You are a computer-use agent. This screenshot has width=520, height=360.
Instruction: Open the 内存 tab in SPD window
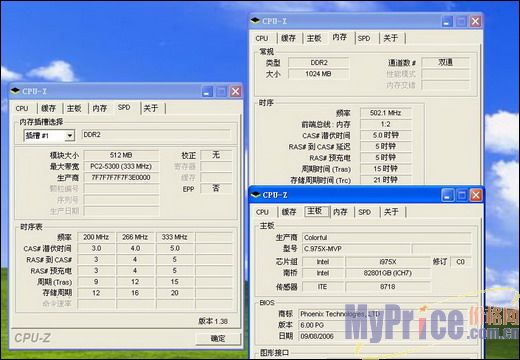(x=99, y=108)
